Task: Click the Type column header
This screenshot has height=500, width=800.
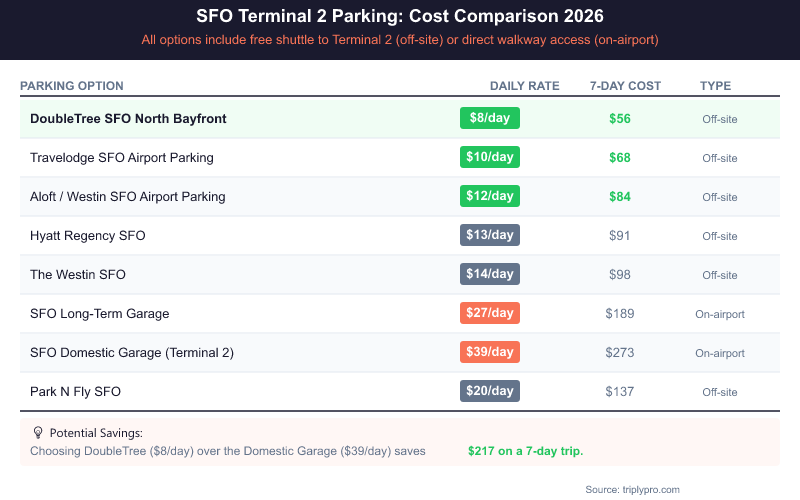Action: 715,86
